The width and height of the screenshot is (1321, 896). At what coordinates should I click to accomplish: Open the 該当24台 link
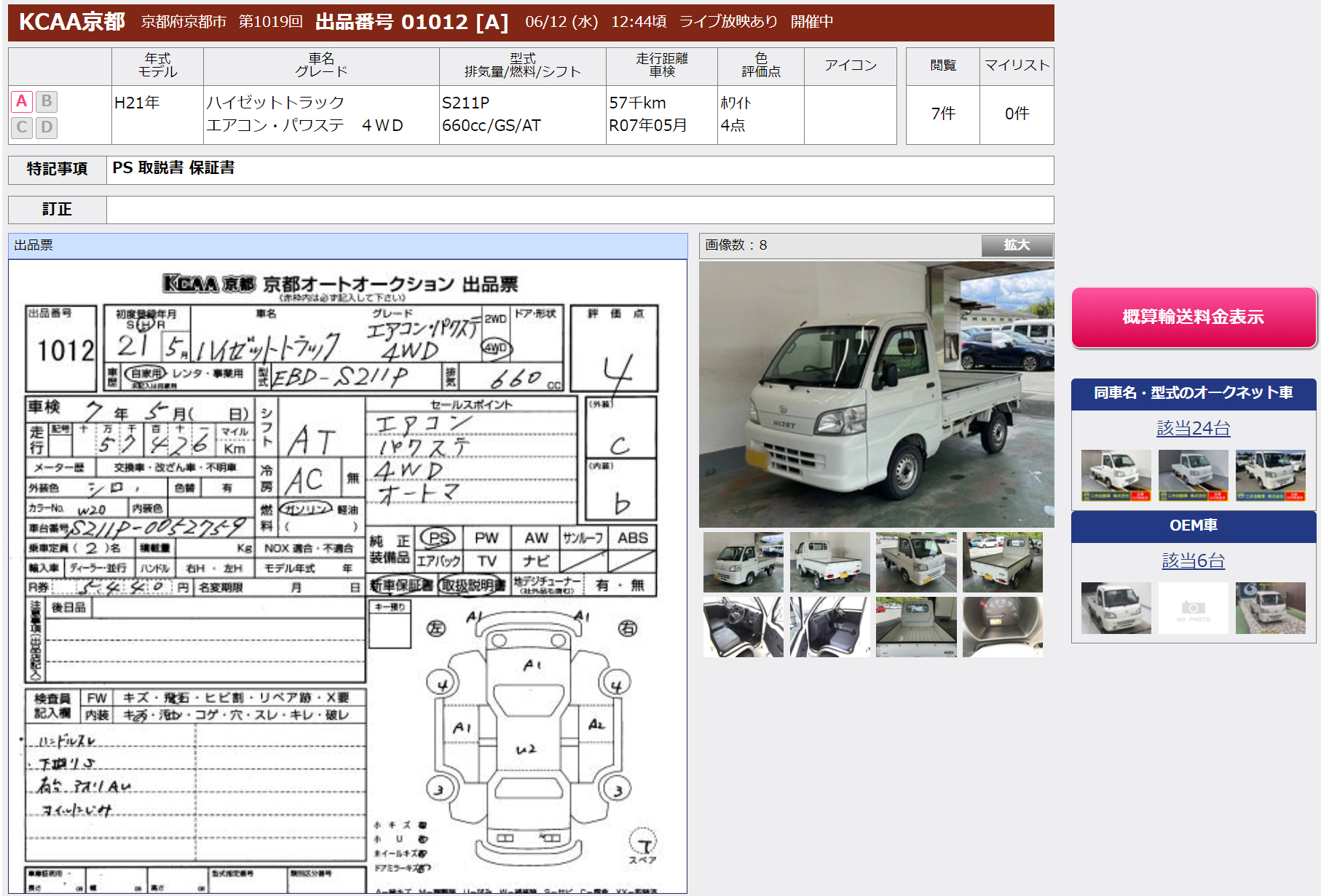[x=1194, y=428]
